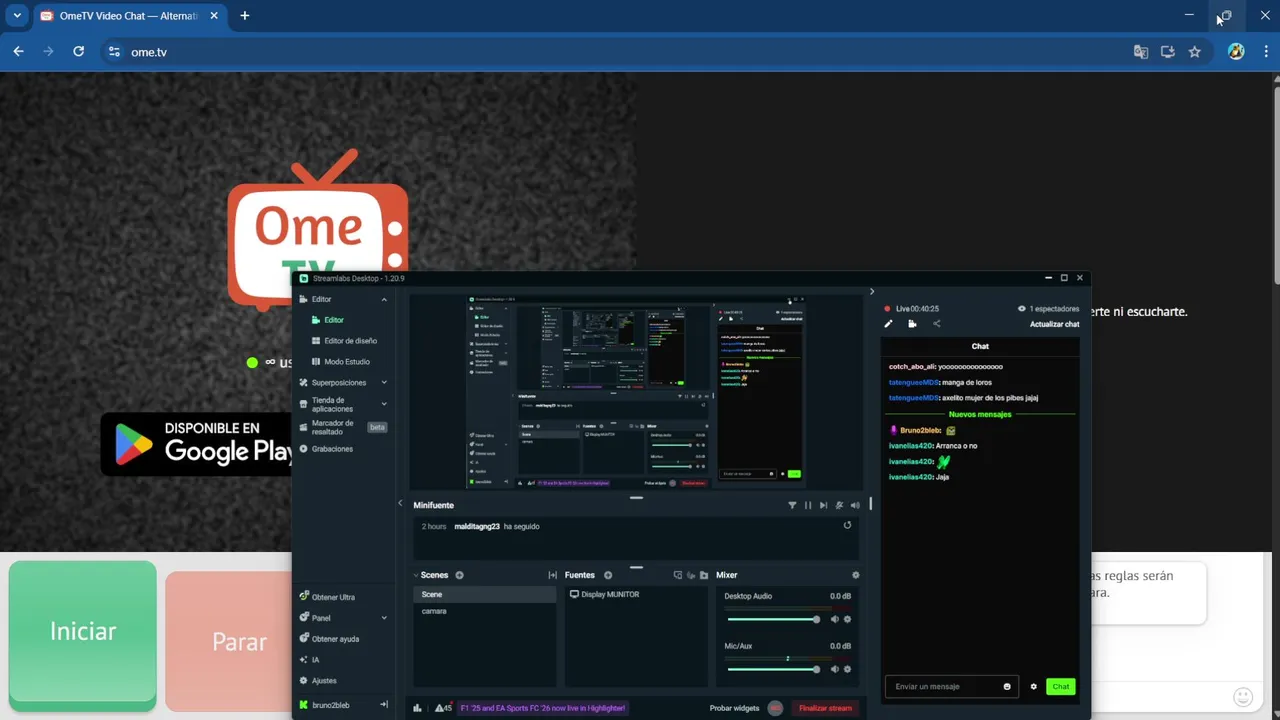Expand Tienda de aplicaciones submenu
This screenshot has width=1280, height=720.
pyautogui.click(x=384, y=404)
